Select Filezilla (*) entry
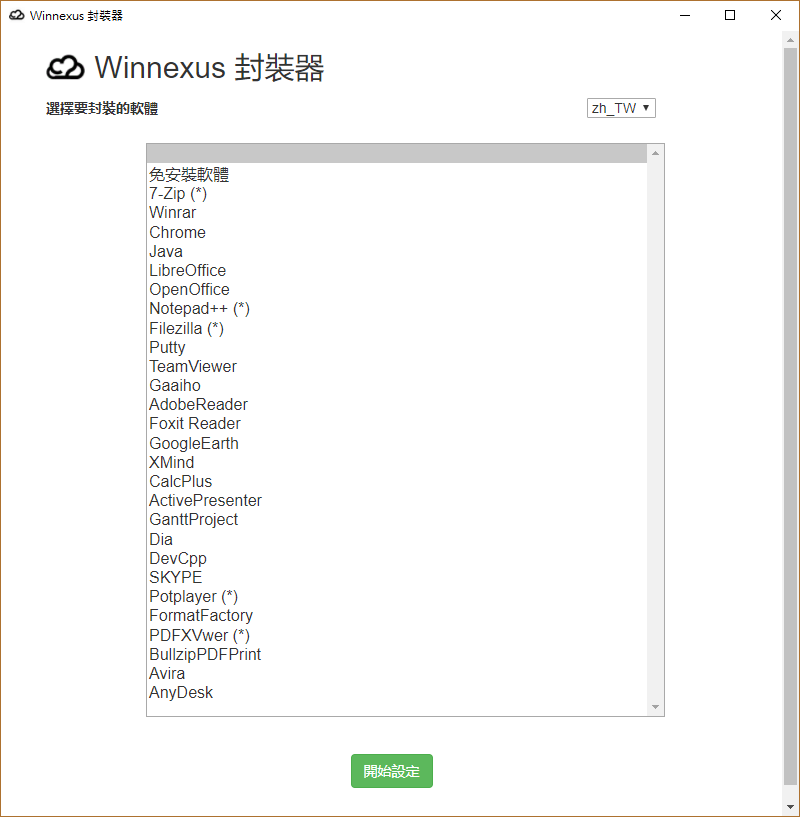 pyautogui.click(x=397, y=328)
